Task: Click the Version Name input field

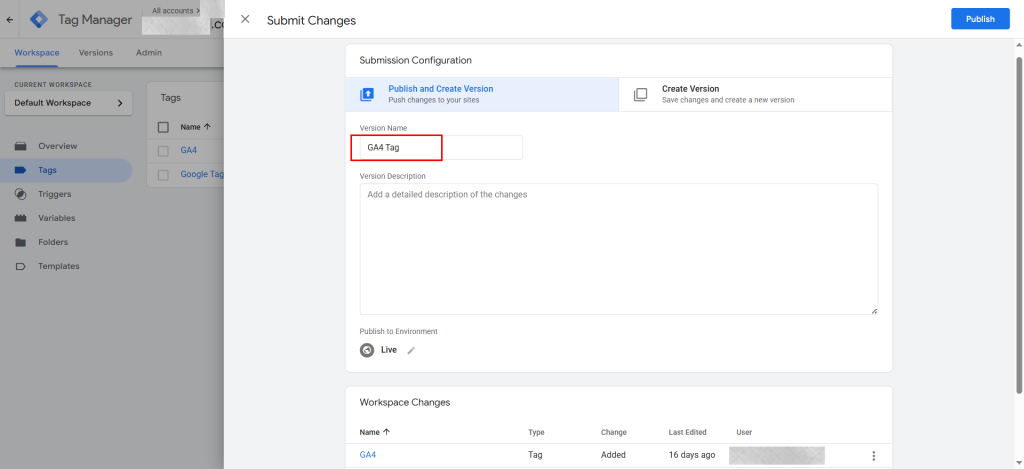Action: (441, 148)
